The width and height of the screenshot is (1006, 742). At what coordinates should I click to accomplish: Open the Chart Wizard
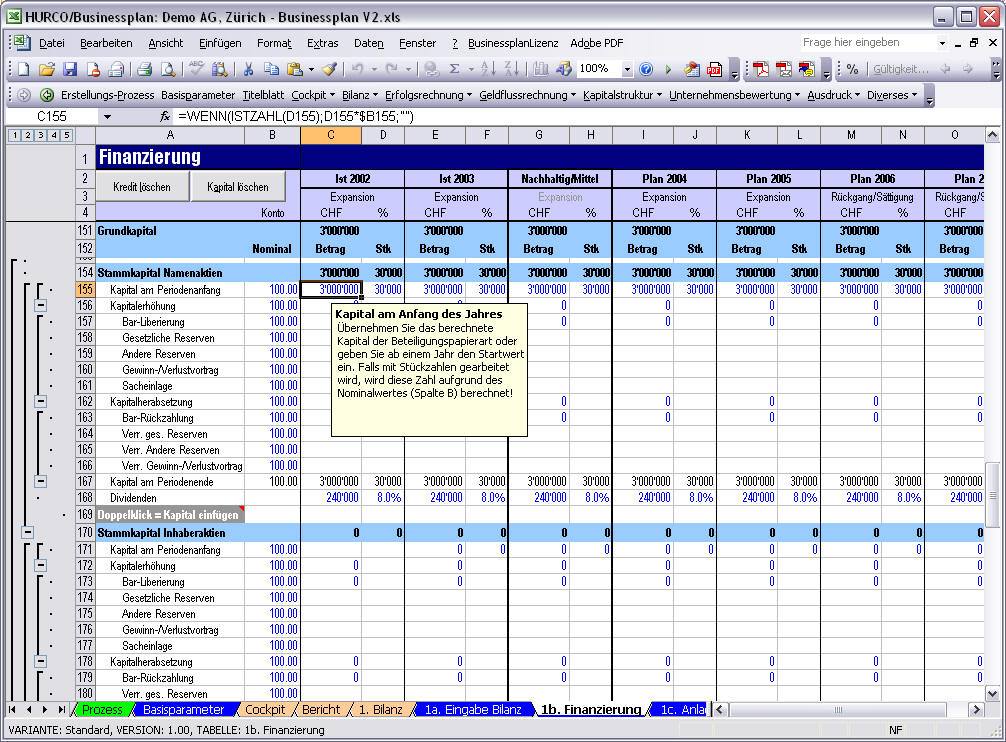540,69
